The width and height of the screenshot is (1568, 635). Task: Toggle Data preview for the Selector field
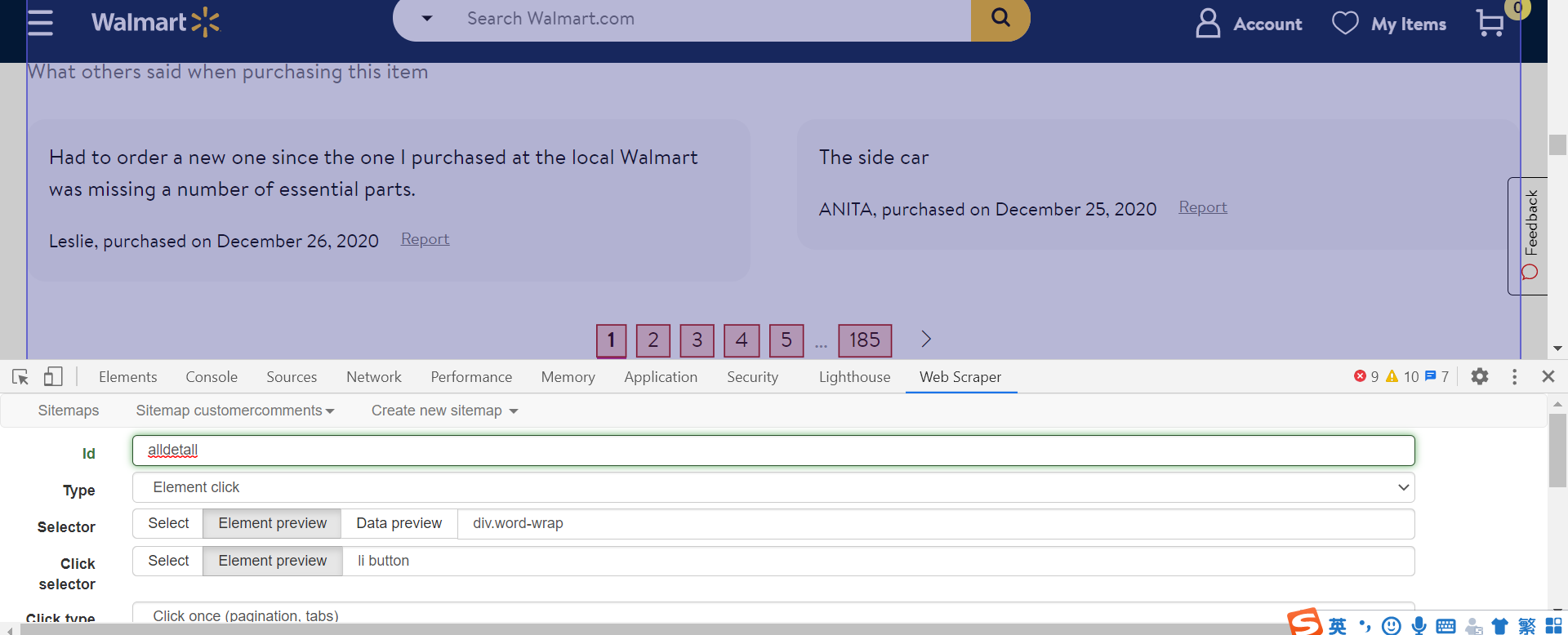399,523
